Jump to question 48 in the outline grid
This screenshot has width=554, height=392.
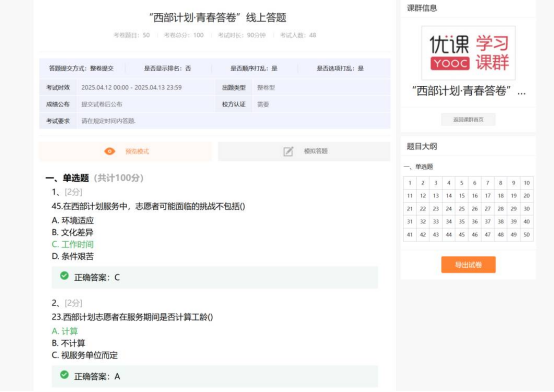click(x=501, y=235)
